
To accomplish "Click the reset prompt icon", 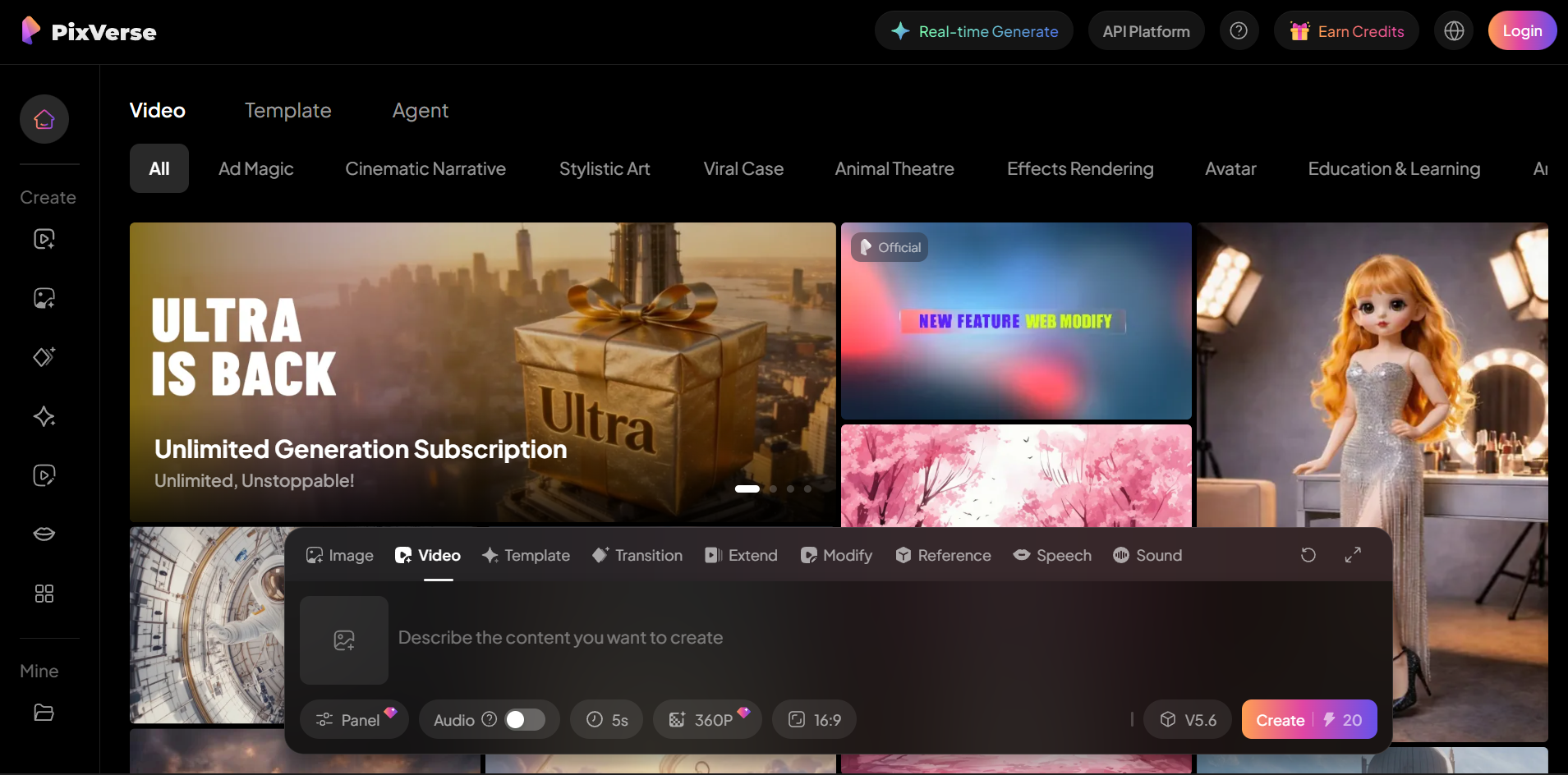I will click(1308, 556).
